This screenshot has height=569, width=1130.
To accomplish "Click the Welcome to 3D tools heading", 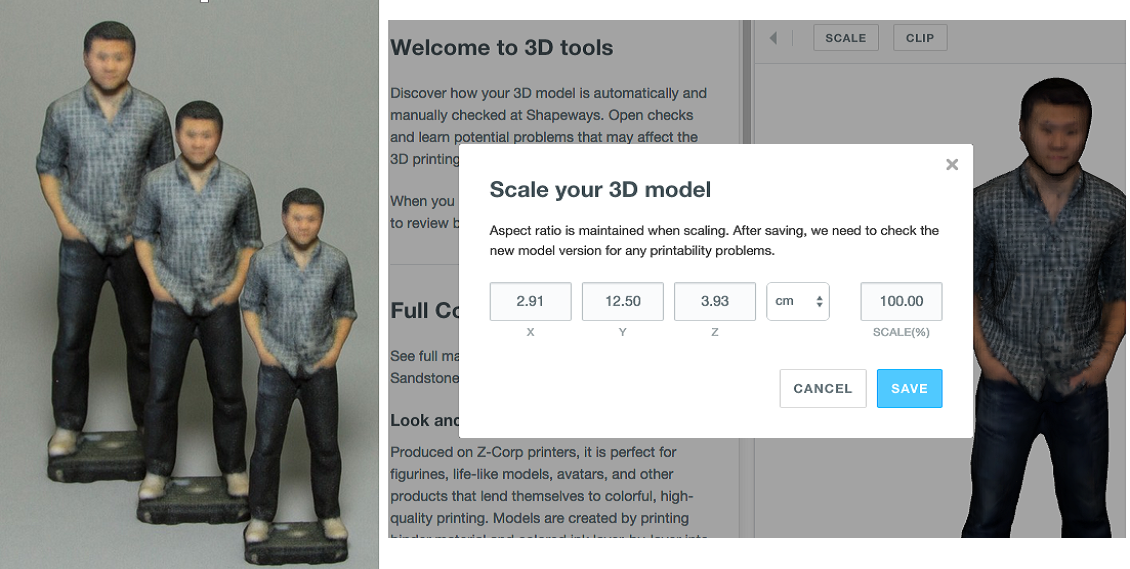I will click(502, 48).
